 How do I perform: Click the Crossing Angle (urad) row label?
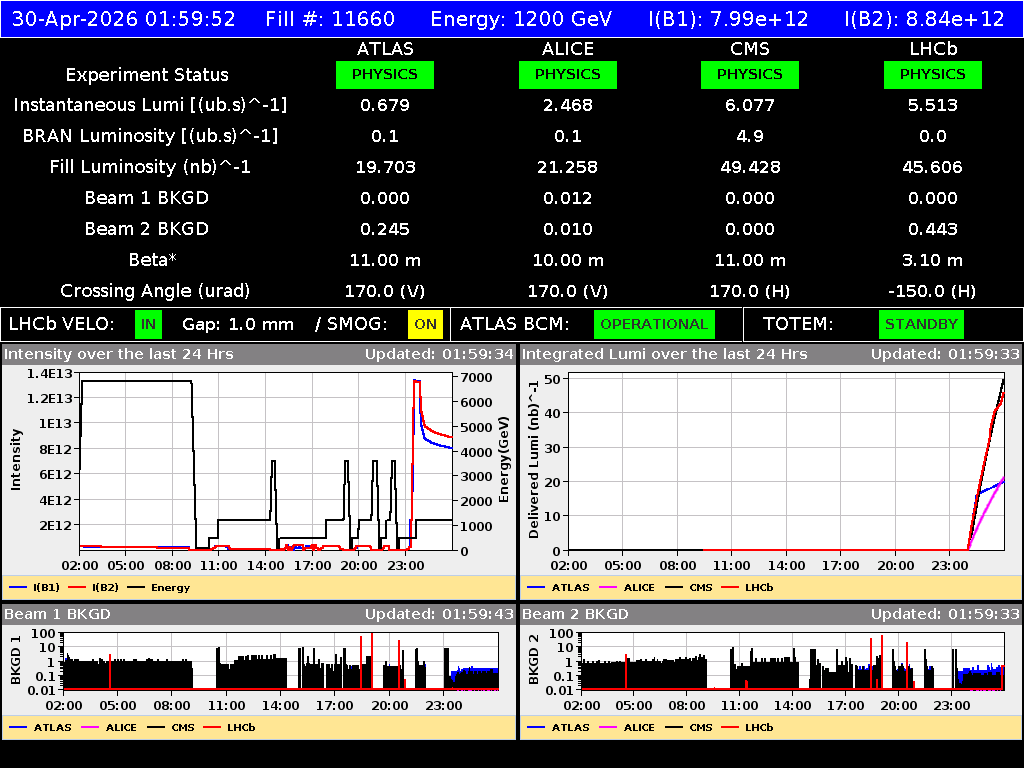click(x=155, y=291)
